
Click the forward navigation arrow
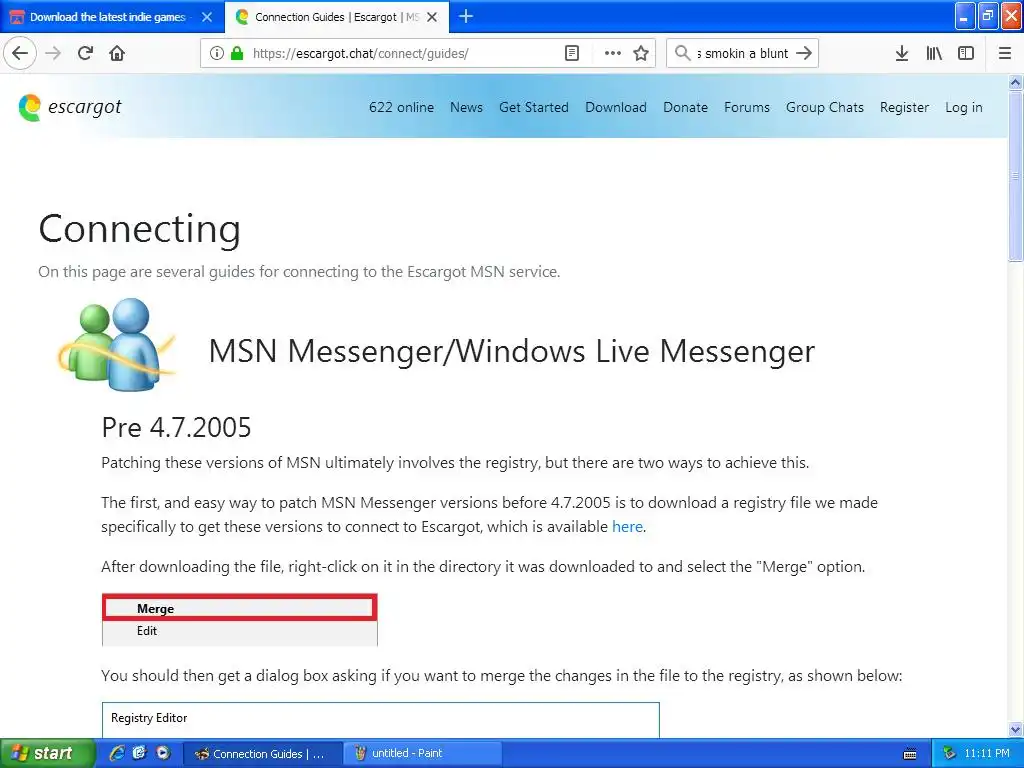click(x=53, y=53)
